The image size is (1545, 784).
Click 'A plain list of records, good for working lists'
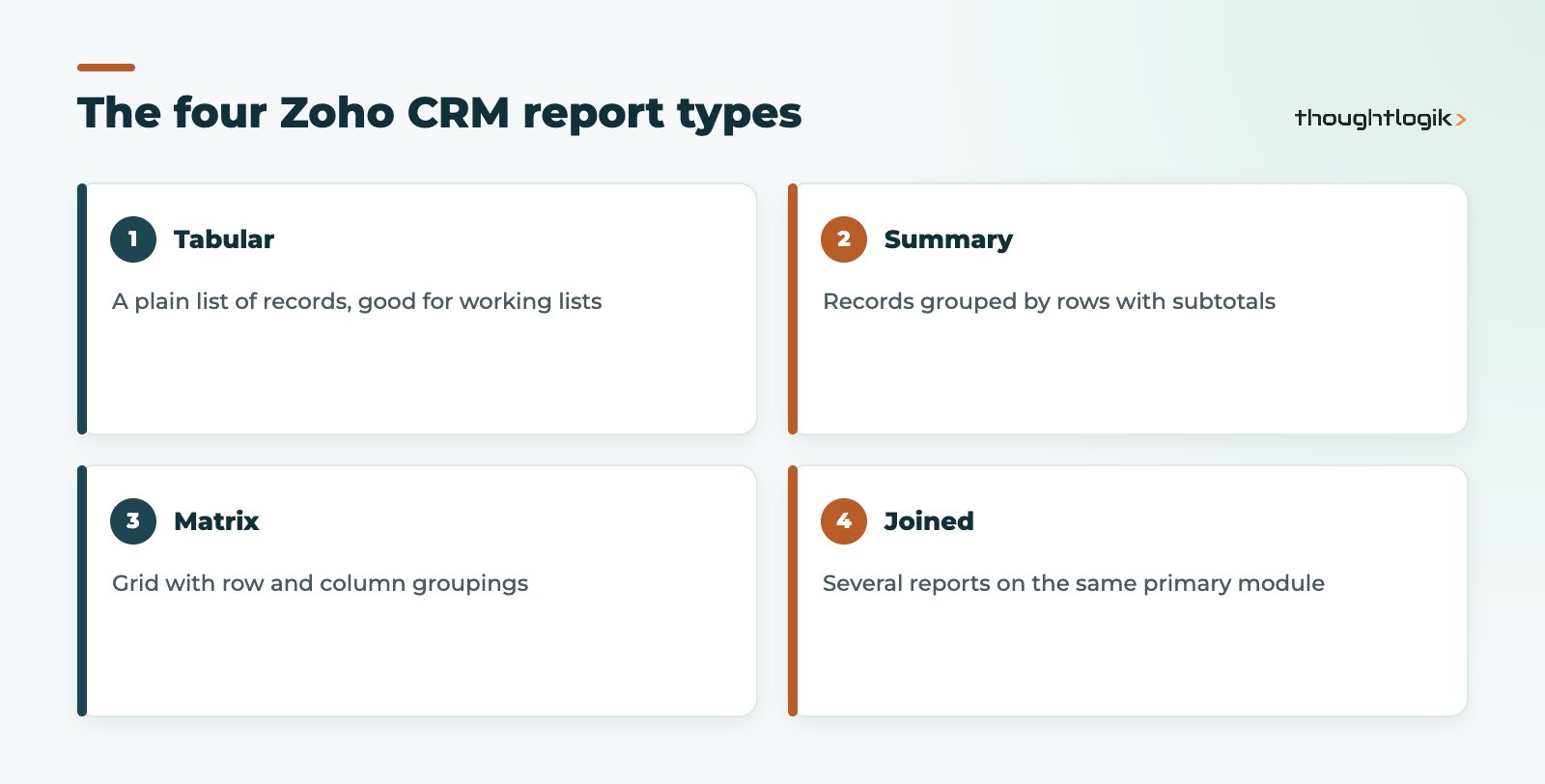(357, 301)
